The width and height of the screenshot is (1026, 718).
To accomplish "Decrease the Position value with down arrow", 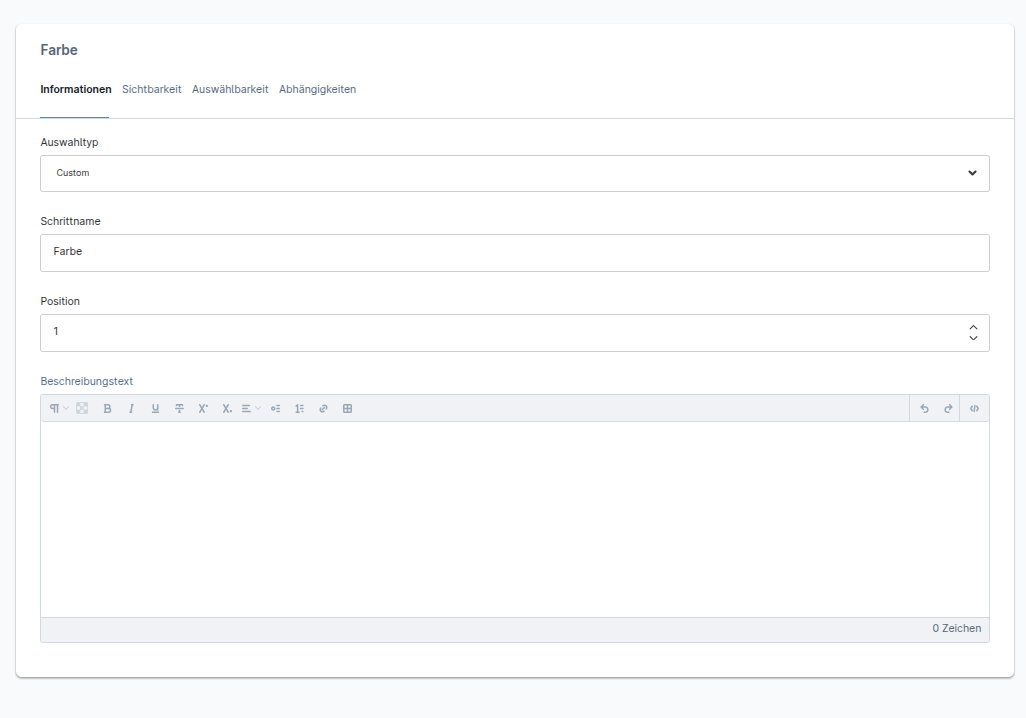I will click(973, 338).
